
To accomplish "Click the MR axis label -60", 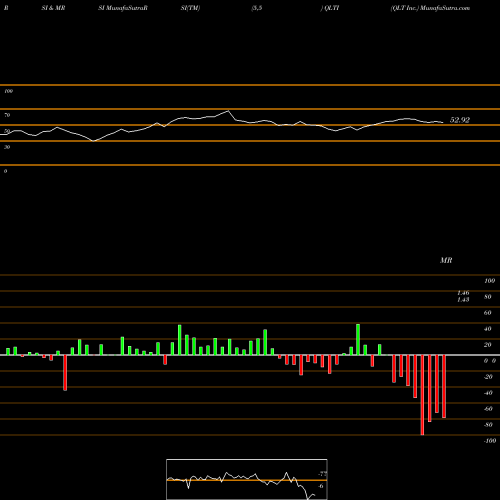I will pos(488,409).
